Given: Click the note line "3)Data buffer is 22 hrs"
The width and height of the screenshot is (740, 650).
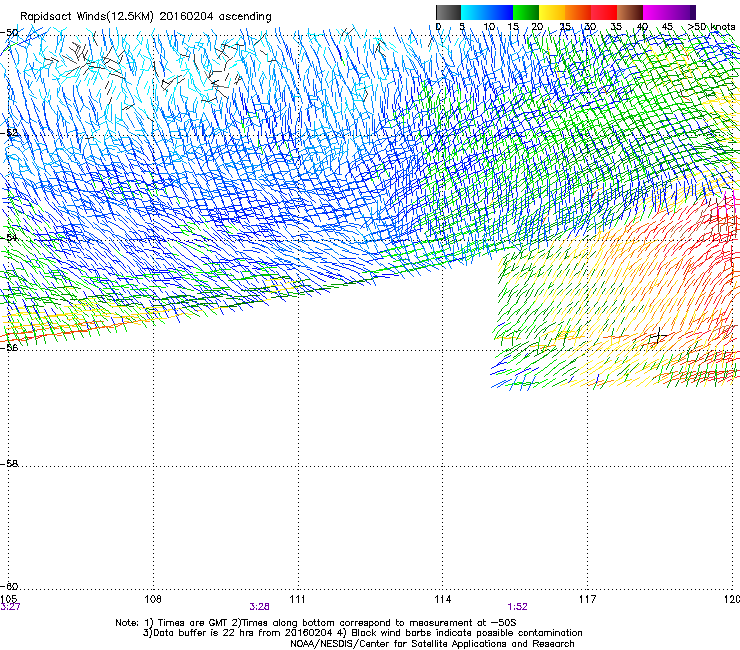Looking at the screenshot, I should [362, 633].
